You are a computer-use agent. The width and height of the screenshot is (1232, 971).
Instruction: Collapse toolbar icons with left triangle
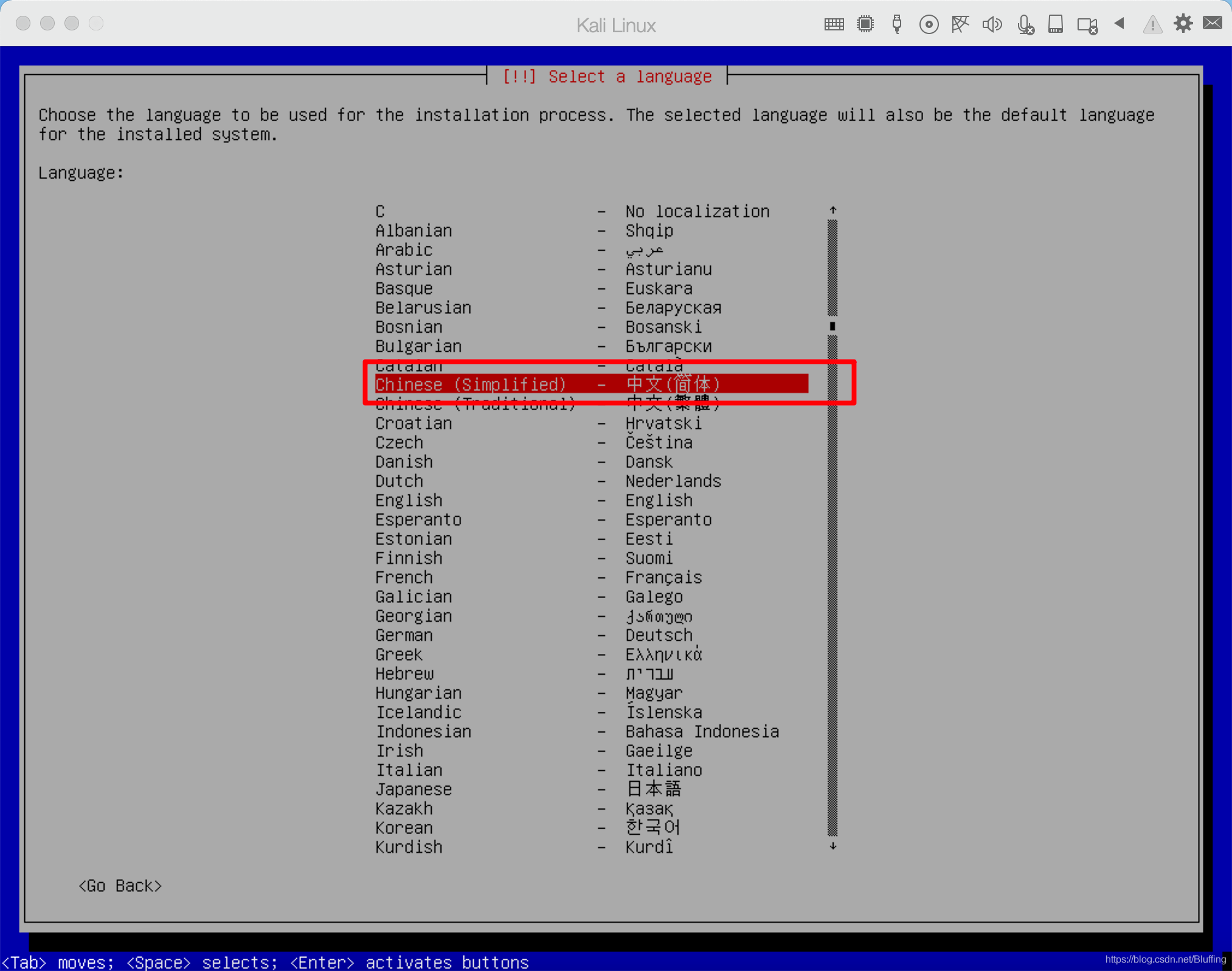pyautogui.click(x=1119, y=24)
